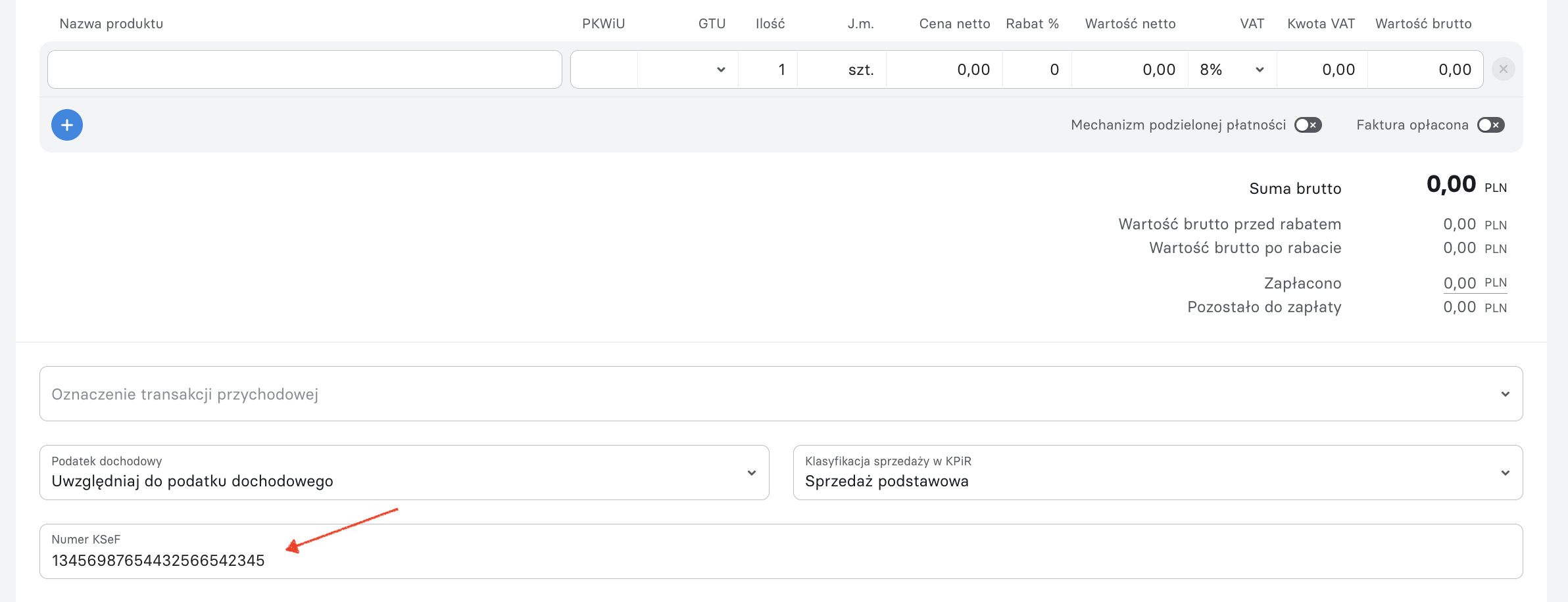Click the Pozostało do zapłaty label
Image resolution: width=1568 pixels, height=602 pixels.
click(1264, 307)
